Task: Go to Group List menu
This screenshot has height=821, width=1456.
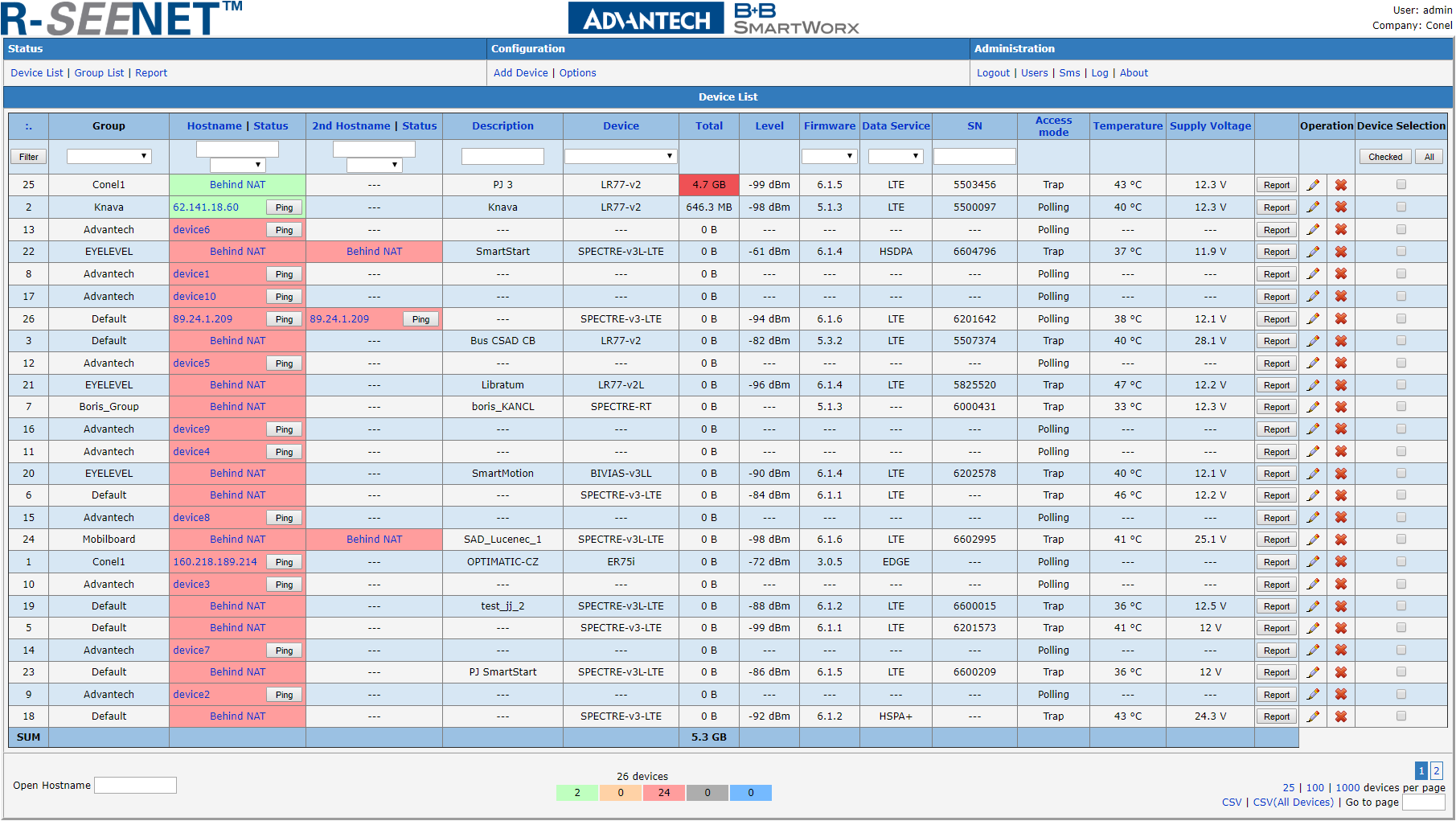Action: coord(100,73)
